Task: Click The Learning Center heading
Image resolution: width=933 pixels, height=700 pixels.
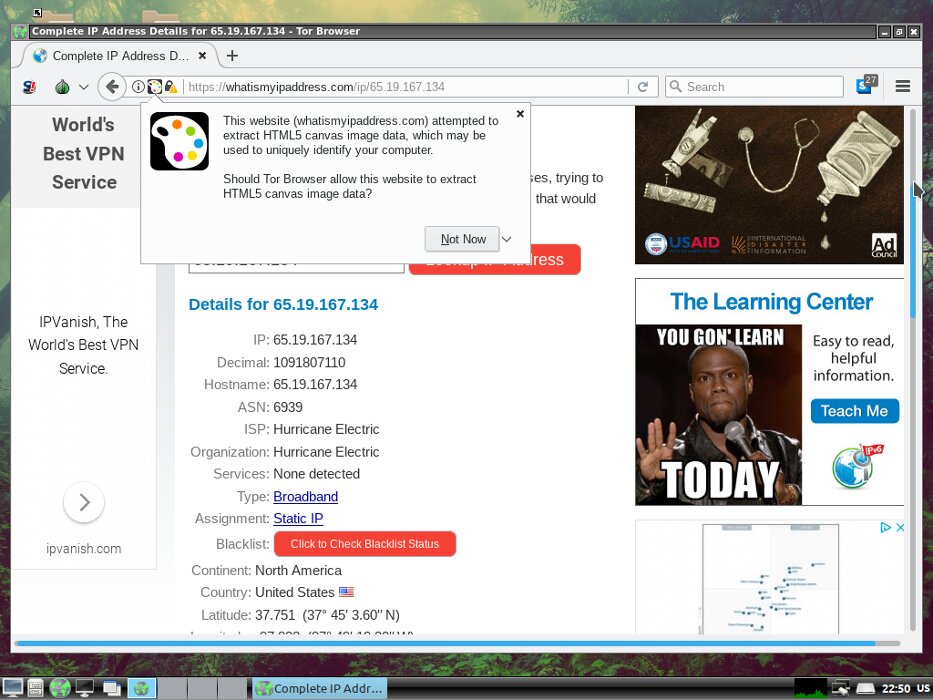Action: click(771, 302)
